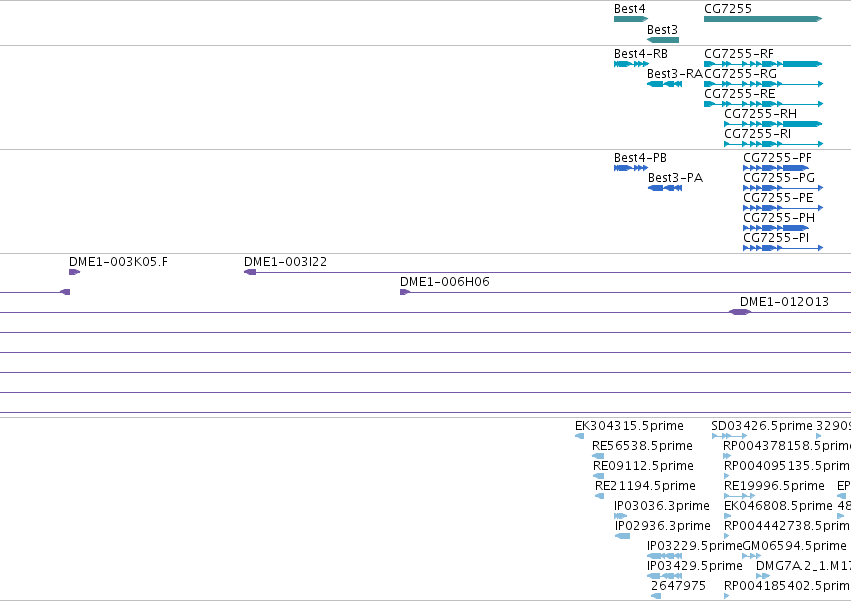Click the IP03229.5prime EST label
The image size is (851, 601).
694,546
